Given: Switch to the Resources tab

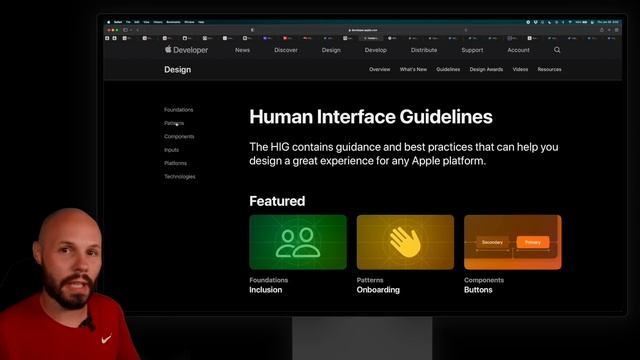Looking at the screenshot, I should point(549,69).
